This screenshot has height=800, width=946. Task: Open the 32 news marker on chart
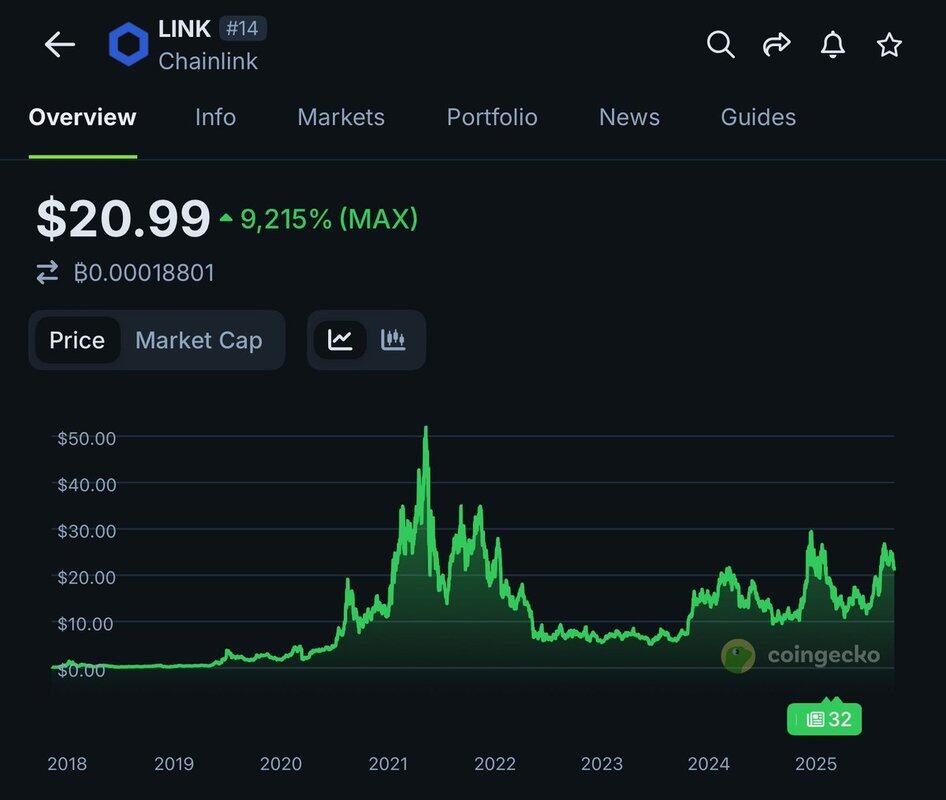pyautogui.click(x=825, y=719)
